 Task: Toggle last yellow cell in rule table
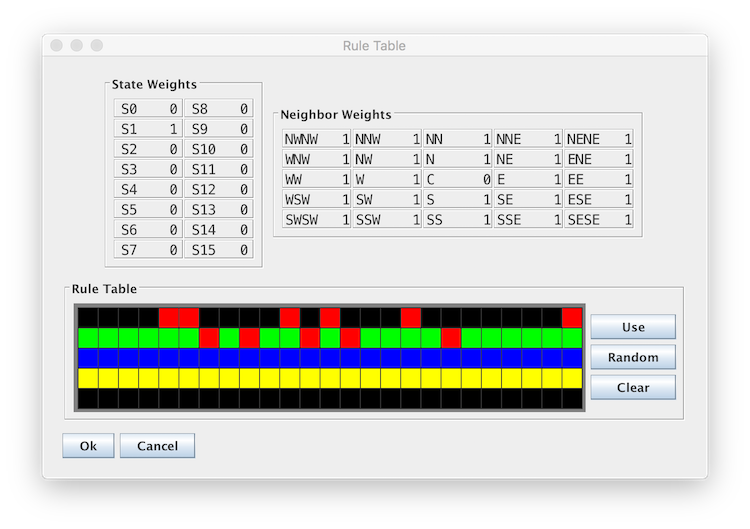(572, 378)
